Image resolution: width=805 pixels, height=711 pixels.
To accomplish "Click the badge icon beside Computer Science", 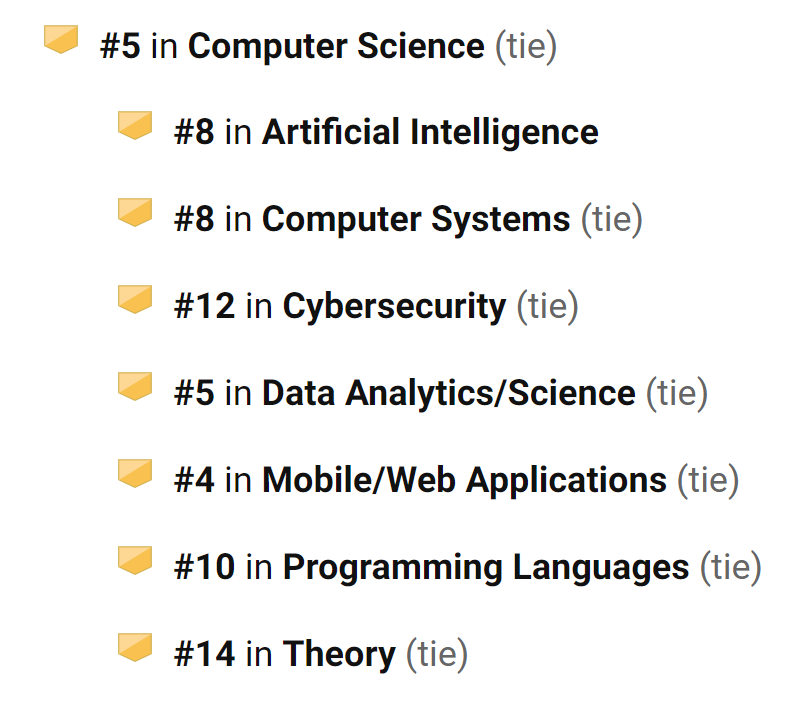I will pyautogui.click(x=61, y=39).
